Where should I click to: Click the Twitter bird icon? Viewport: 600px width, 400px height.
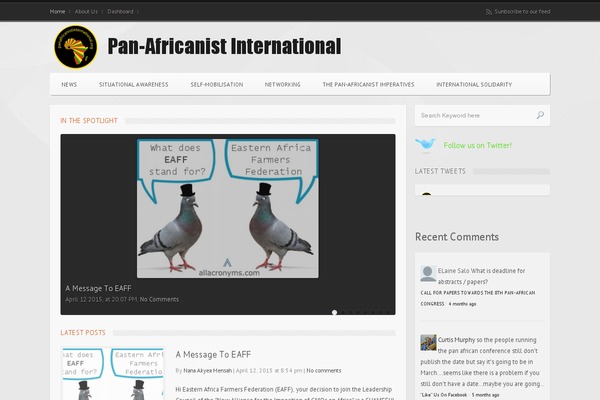coord(425,145)
